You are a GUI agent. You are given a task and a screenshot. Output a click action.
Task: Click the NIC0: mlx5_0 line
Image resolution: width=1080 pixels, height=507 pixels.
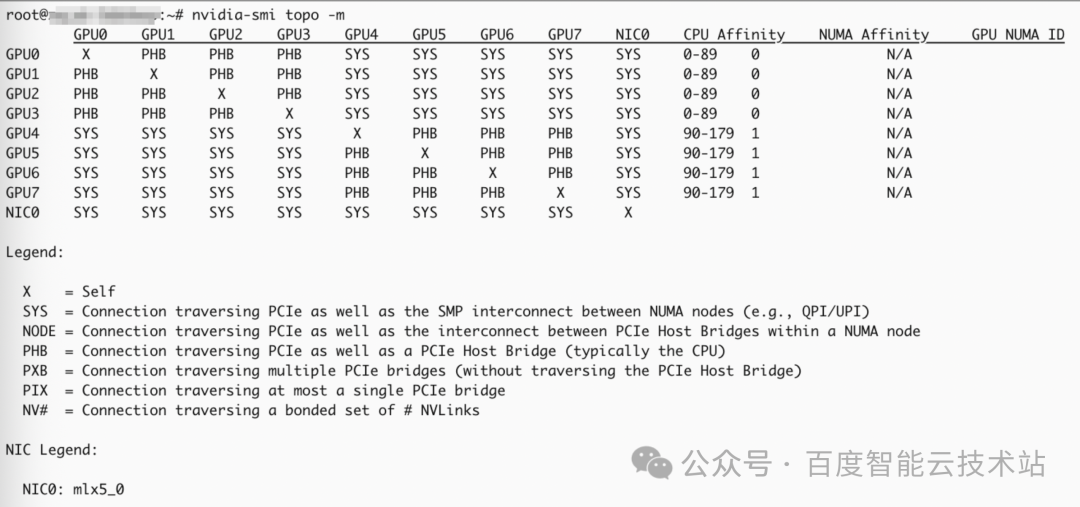pos(73,490)
